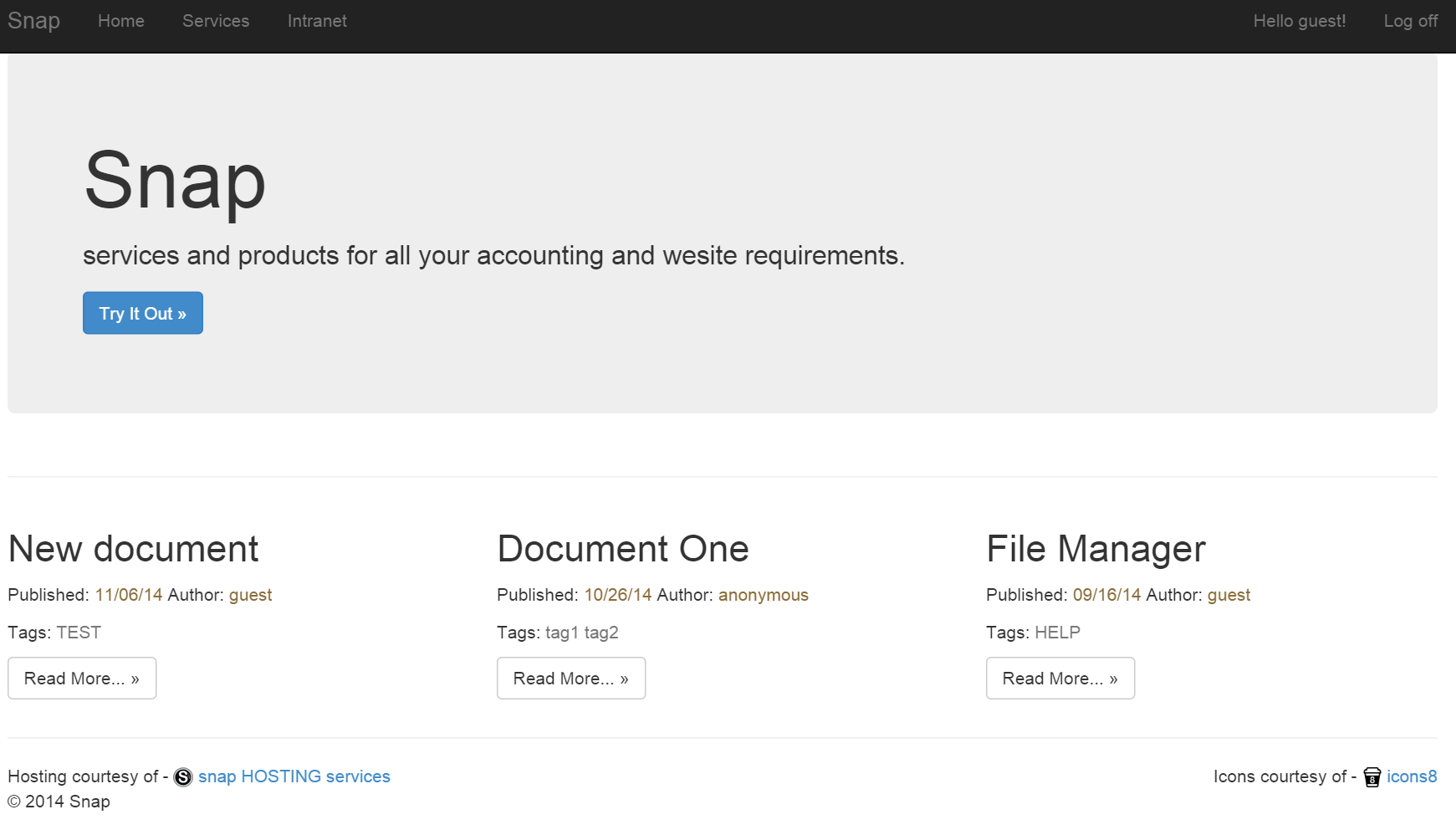
Task: Read more of File Manager
Action: (x=1060, y=679)
